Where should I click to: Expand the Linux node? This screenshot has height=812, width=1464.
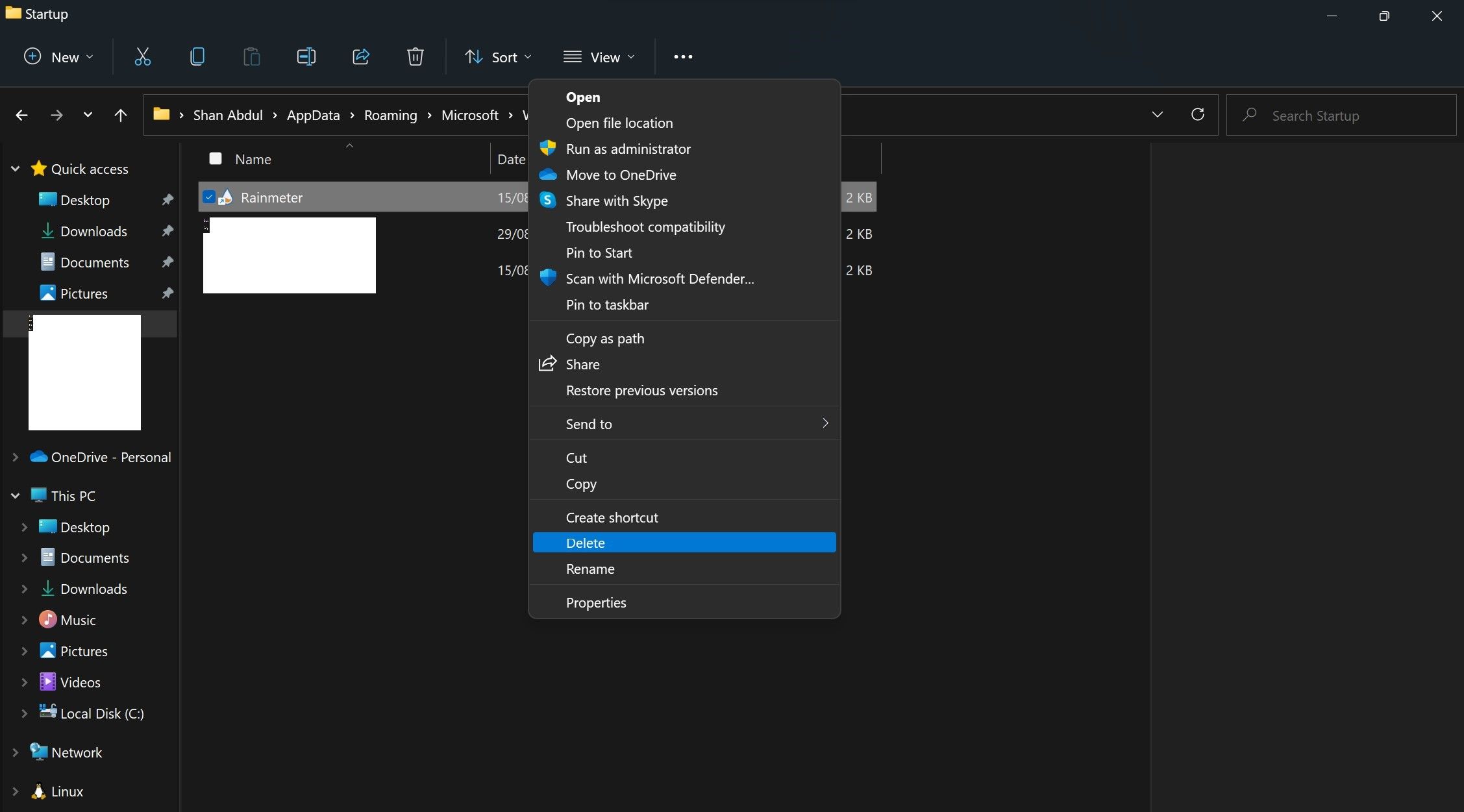pyautogui.click(x=15, y=791)
